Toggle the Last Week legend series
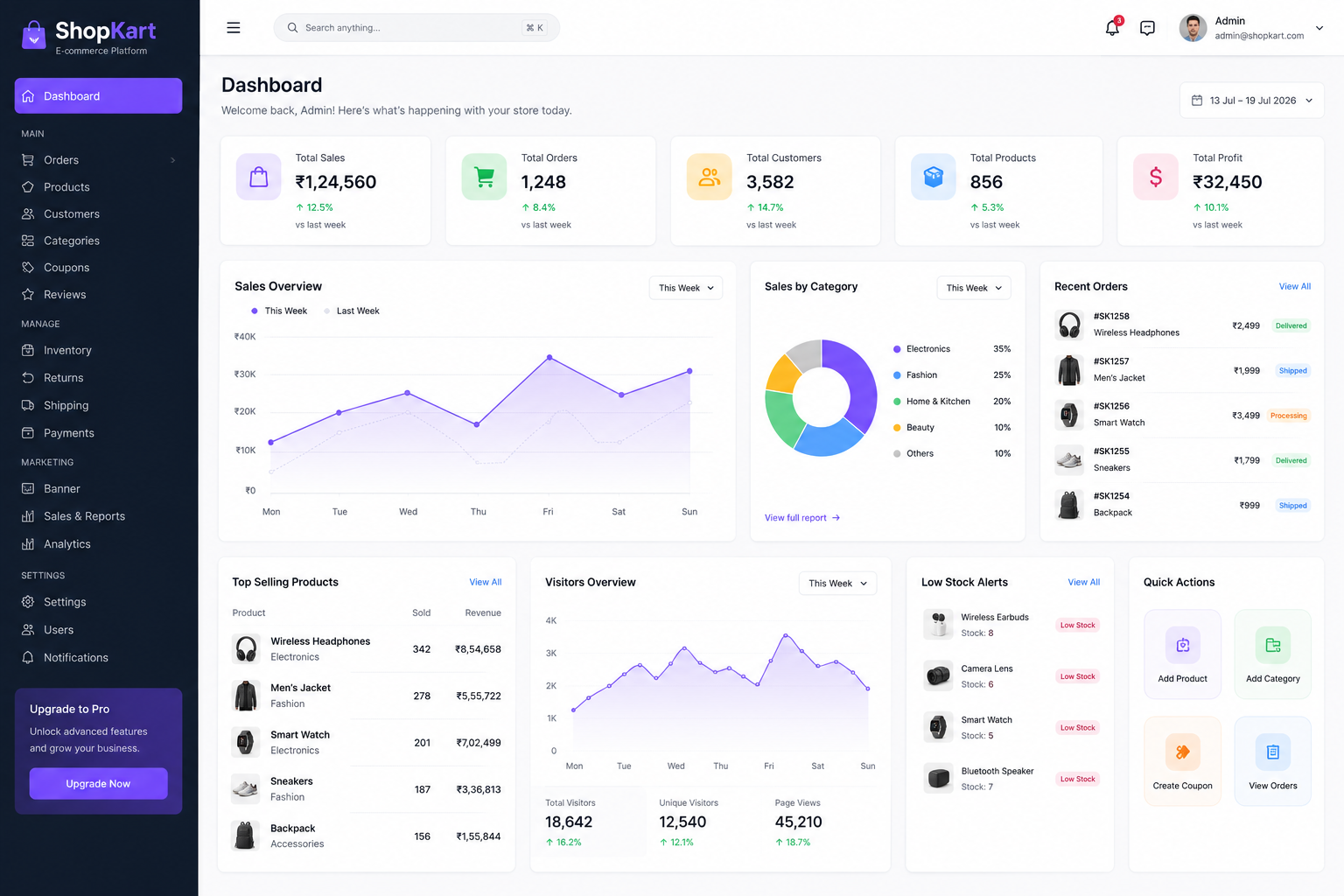The image size is (1344, 896). tap(352, 311)
